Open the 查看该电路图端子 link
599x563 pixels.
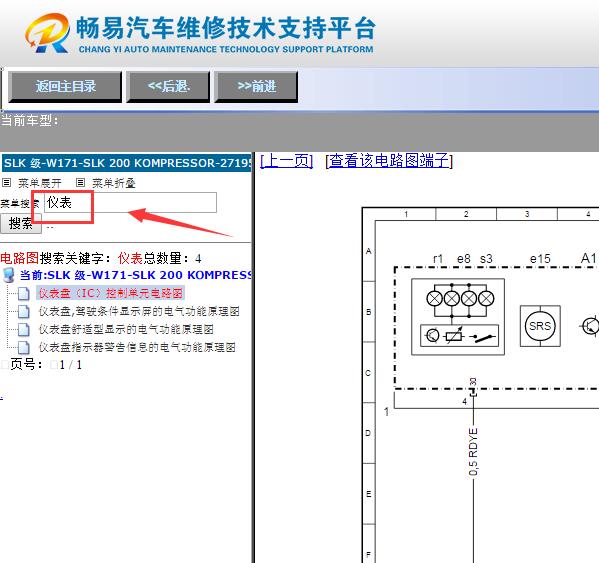tap(389, 161)
